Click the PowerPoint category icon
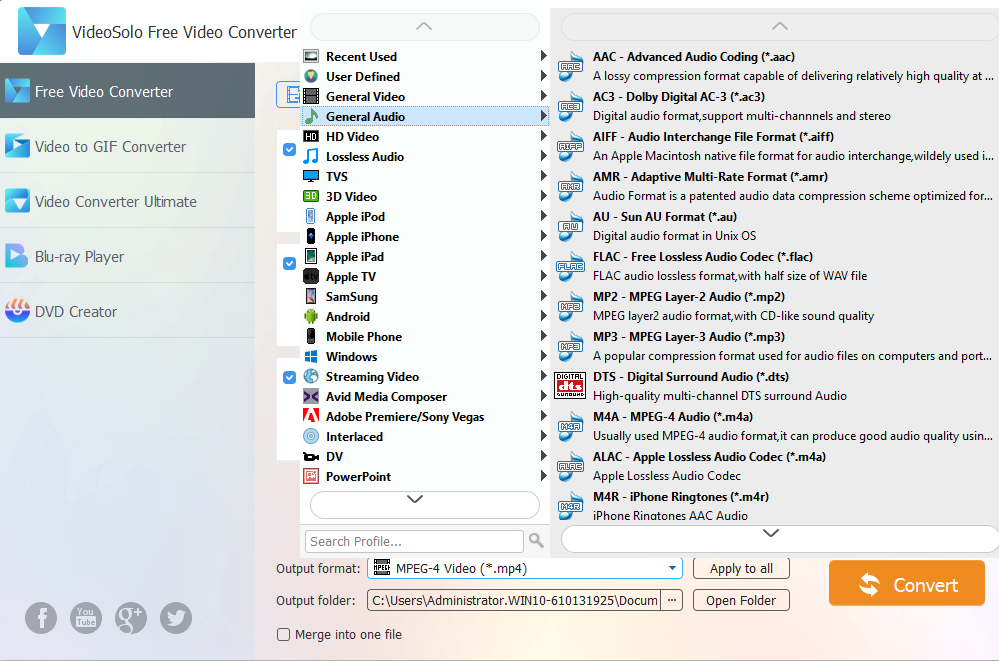999x661 pixels. (311, 476)
